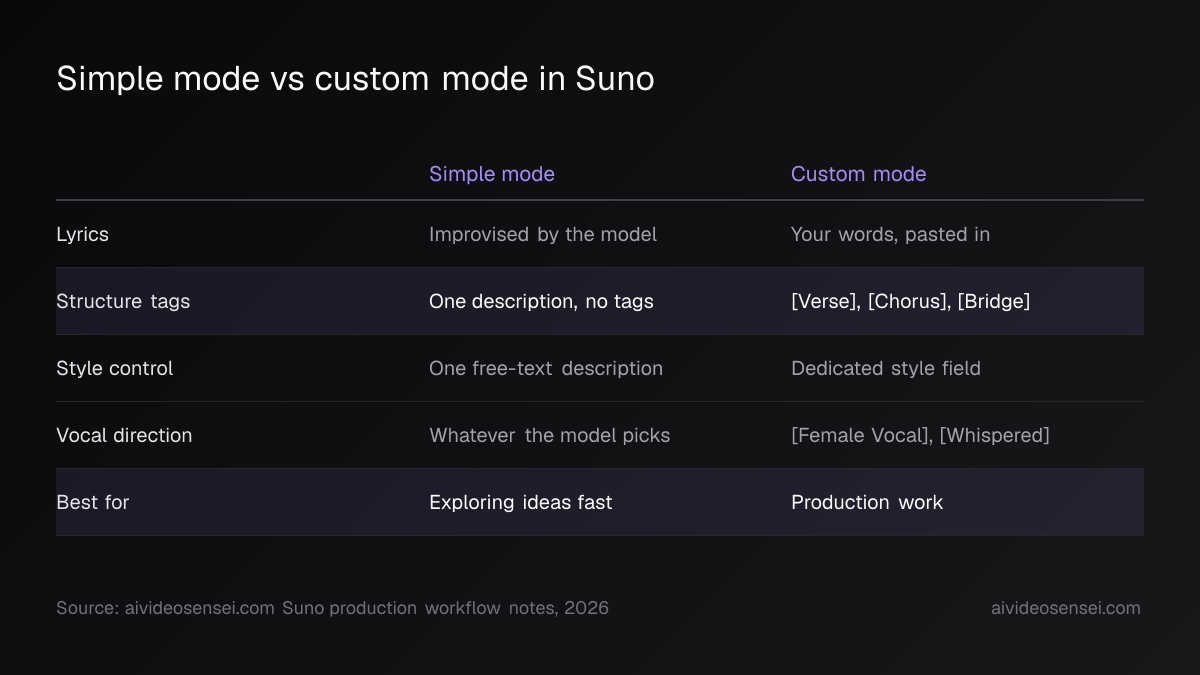Click the source line starting with 'Source: aivideosensei.com'
The image size is (1200, 675).
(x=332, y=608)
